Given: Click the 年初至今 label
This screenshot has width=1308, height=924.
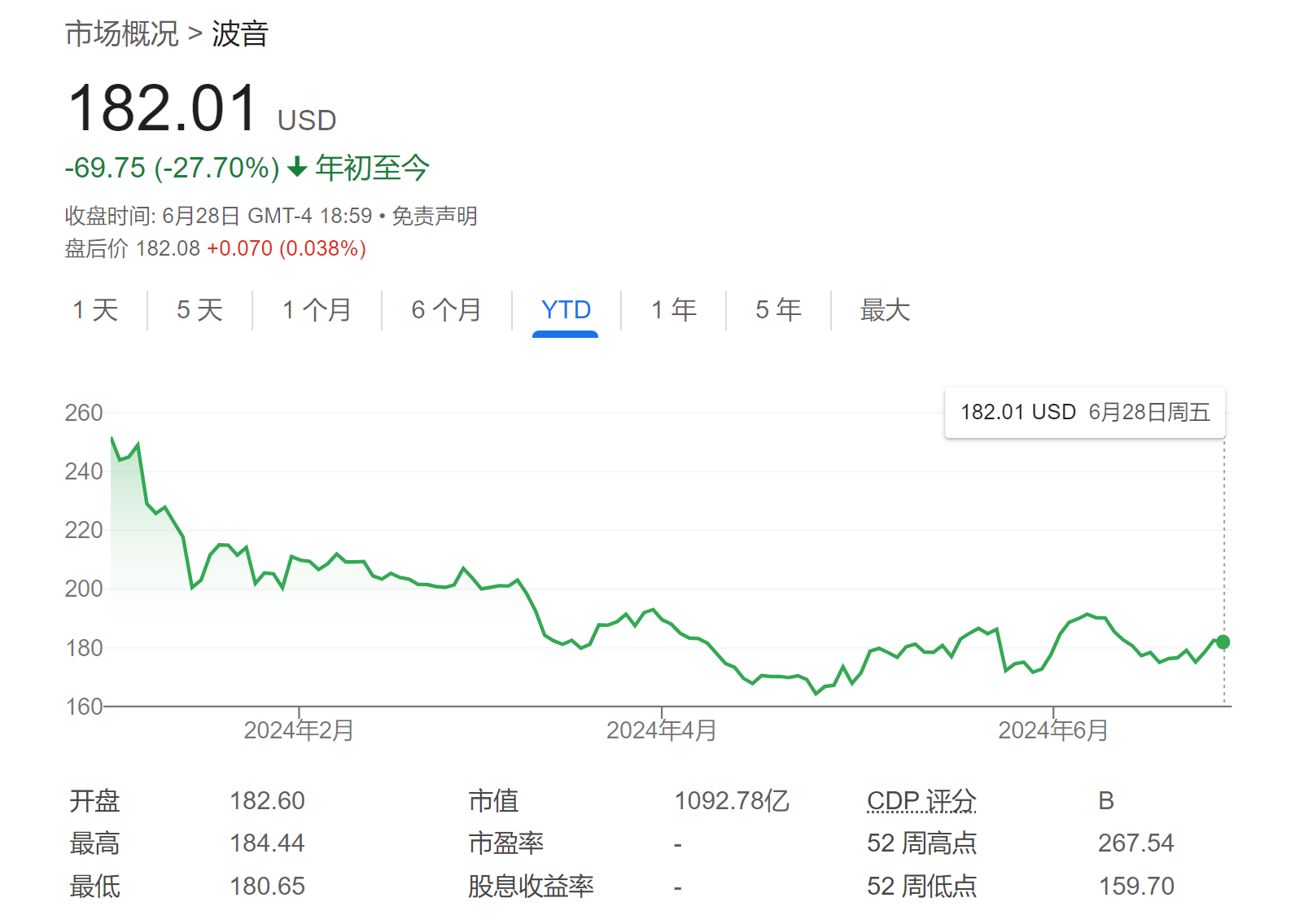Looking at the screenshot, I should (372, 168).
